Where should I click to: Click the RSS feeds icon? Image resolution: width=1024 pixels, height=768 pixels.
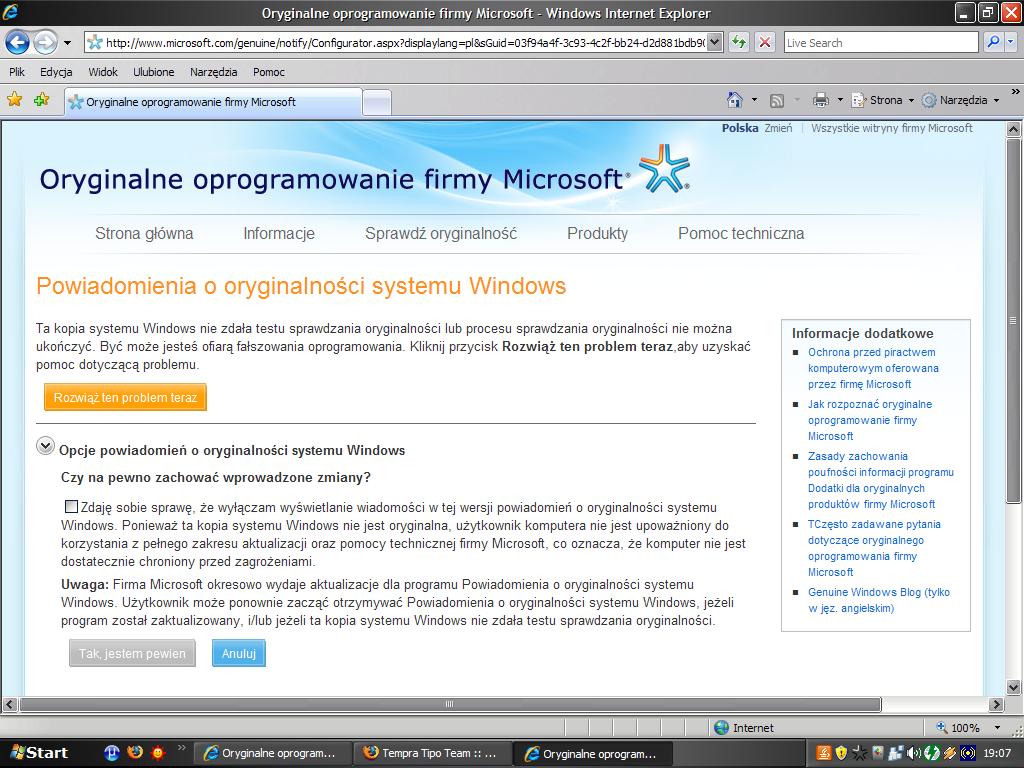pyautogui.click(x=776, y=100)
